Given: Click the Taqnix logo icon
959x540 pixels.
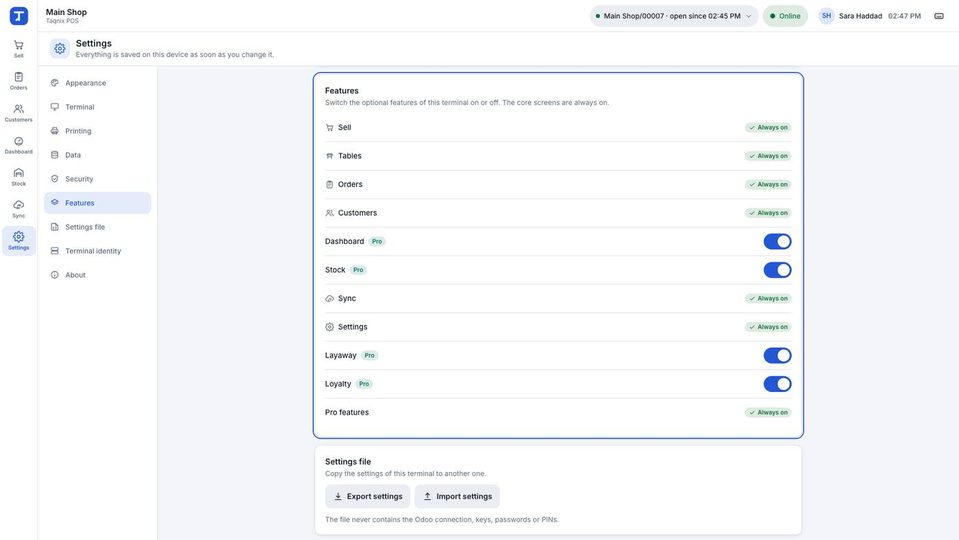Looking at the screenshot, I should (x=19, y=16).
